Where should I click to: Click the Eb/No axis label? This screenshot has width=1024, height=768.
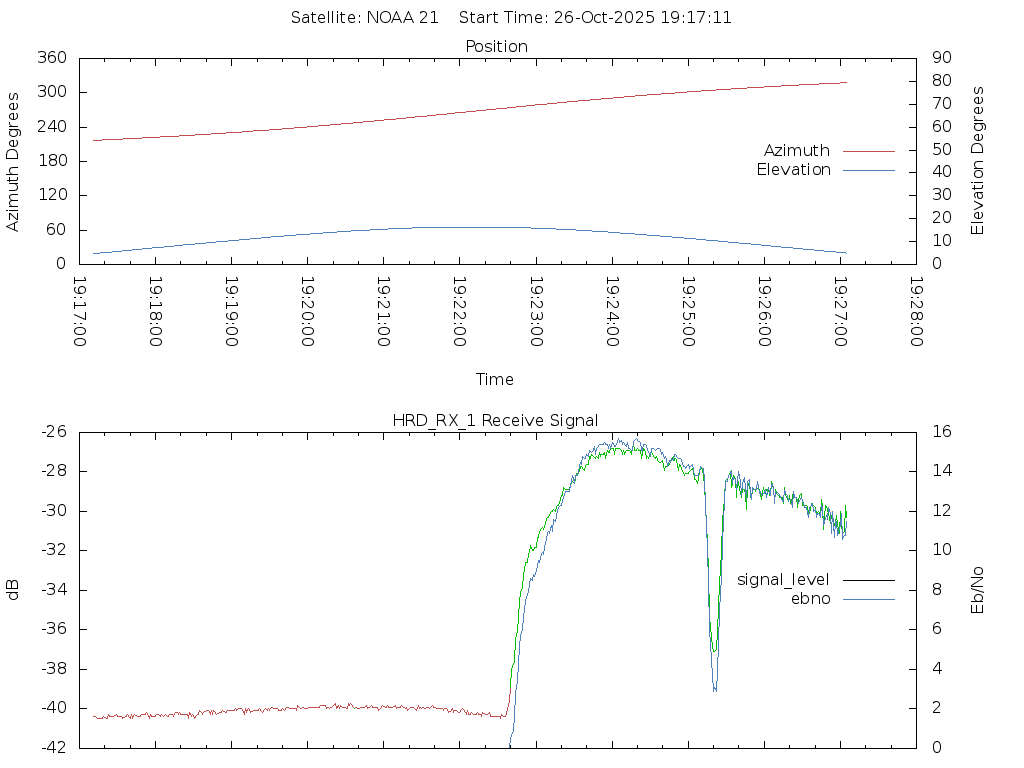tap(978, 589)
